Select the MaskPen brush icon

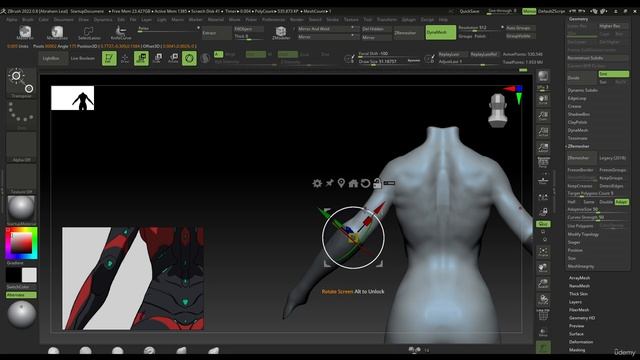(x=24, y=32)
